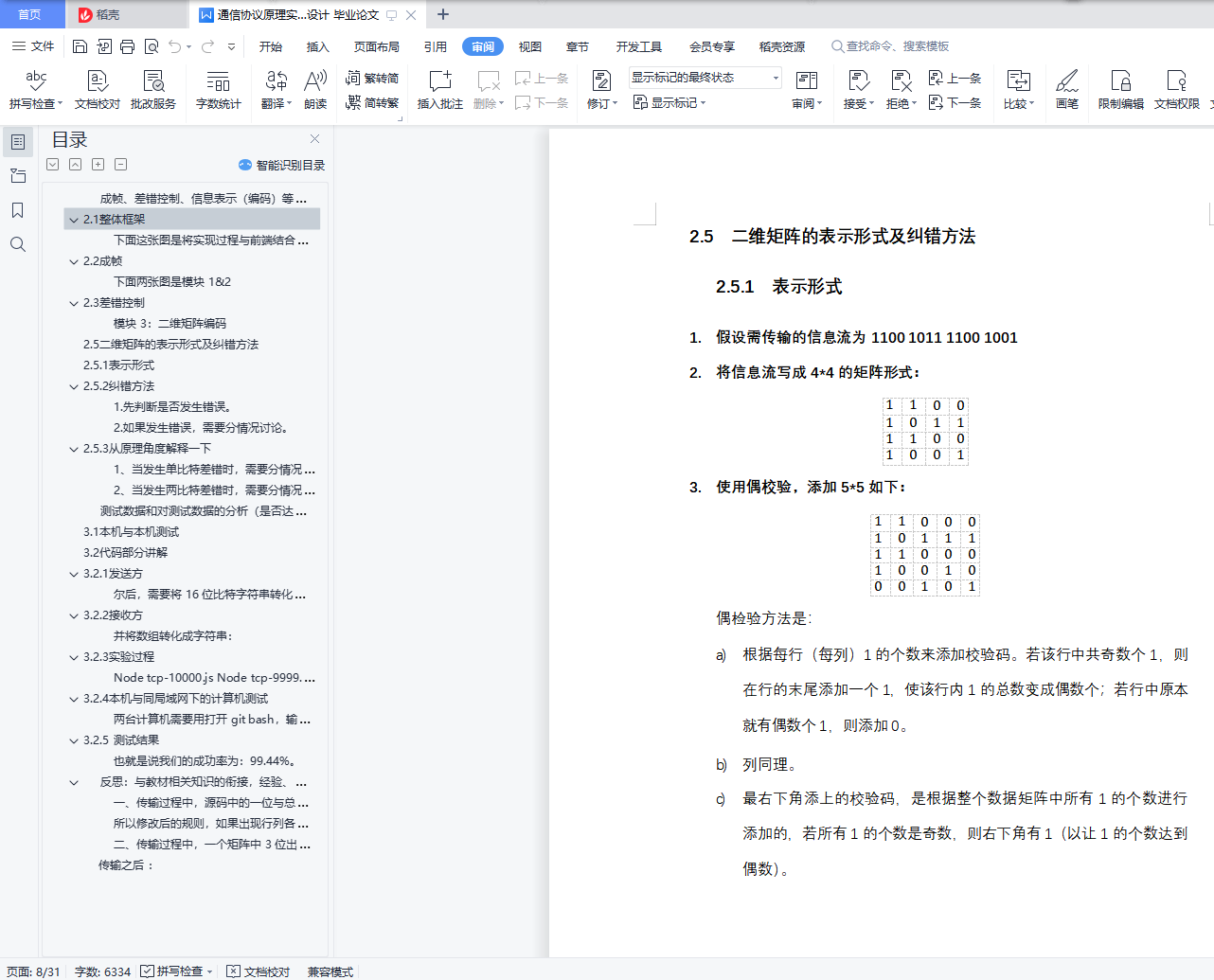Switch to the 页面布局 ribbon tab
This screenshot has height=980, width=1214.
click(x=377, y=46)
